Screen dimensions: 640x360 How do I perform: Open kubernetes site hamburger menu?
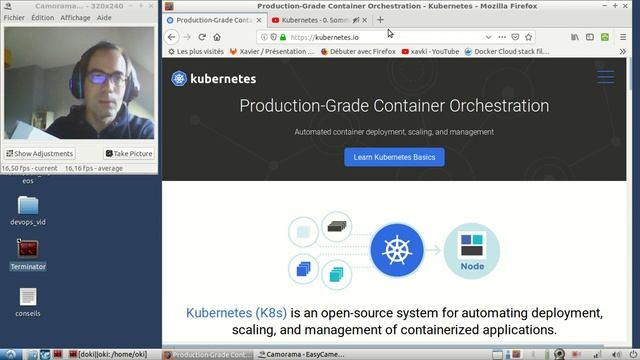tap(605, 77)
